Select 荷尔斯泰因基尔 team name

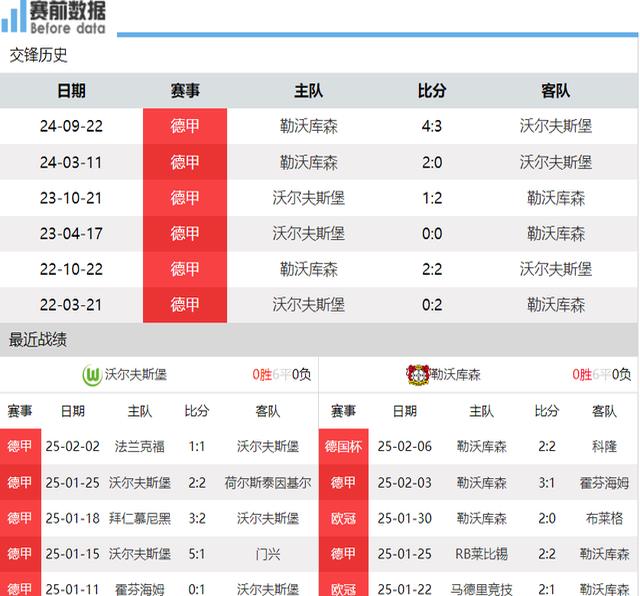click(268, 483)
